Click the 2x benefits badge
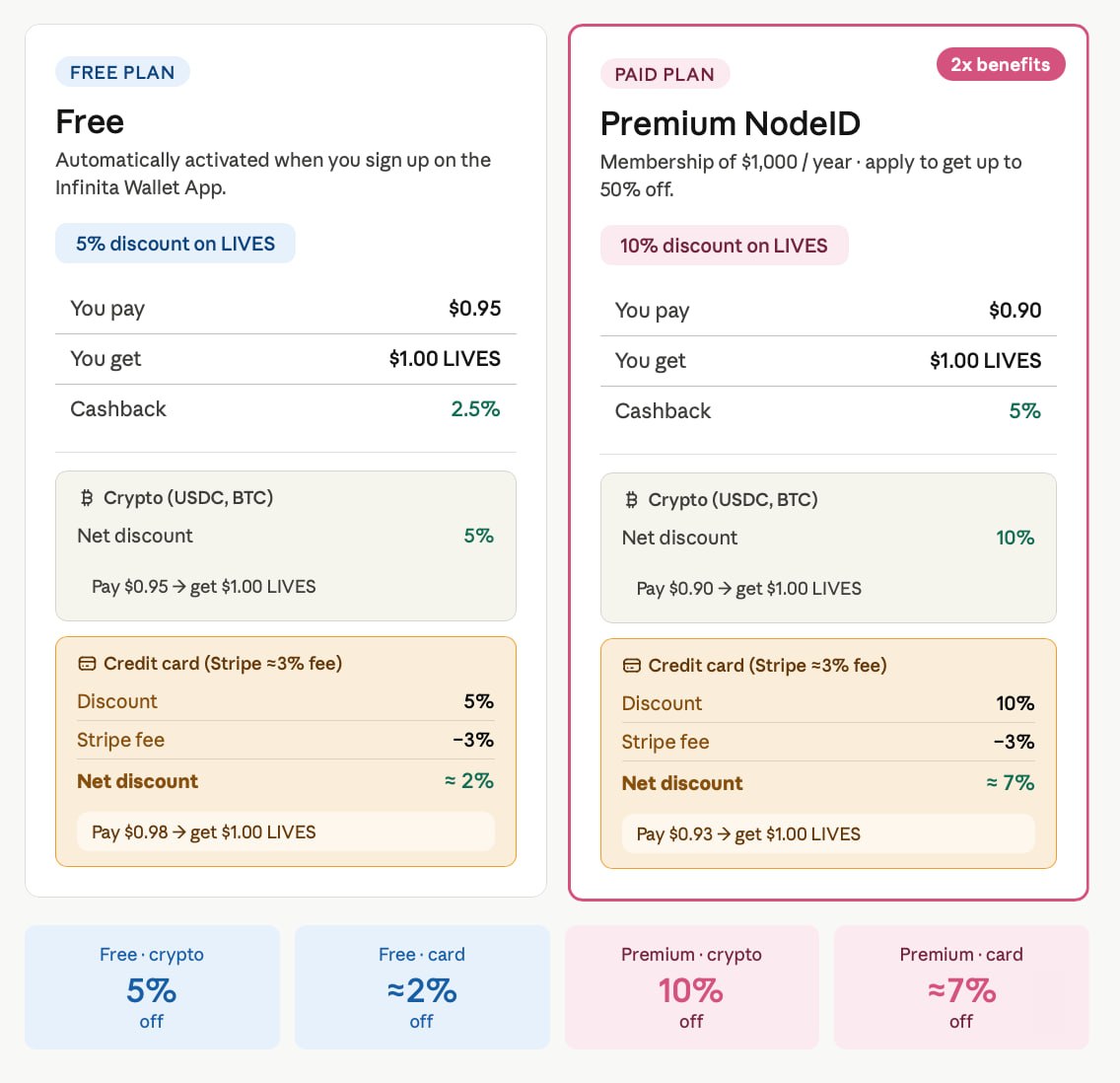This screenshot has width=1120, height=1083. click(1000, 64)
